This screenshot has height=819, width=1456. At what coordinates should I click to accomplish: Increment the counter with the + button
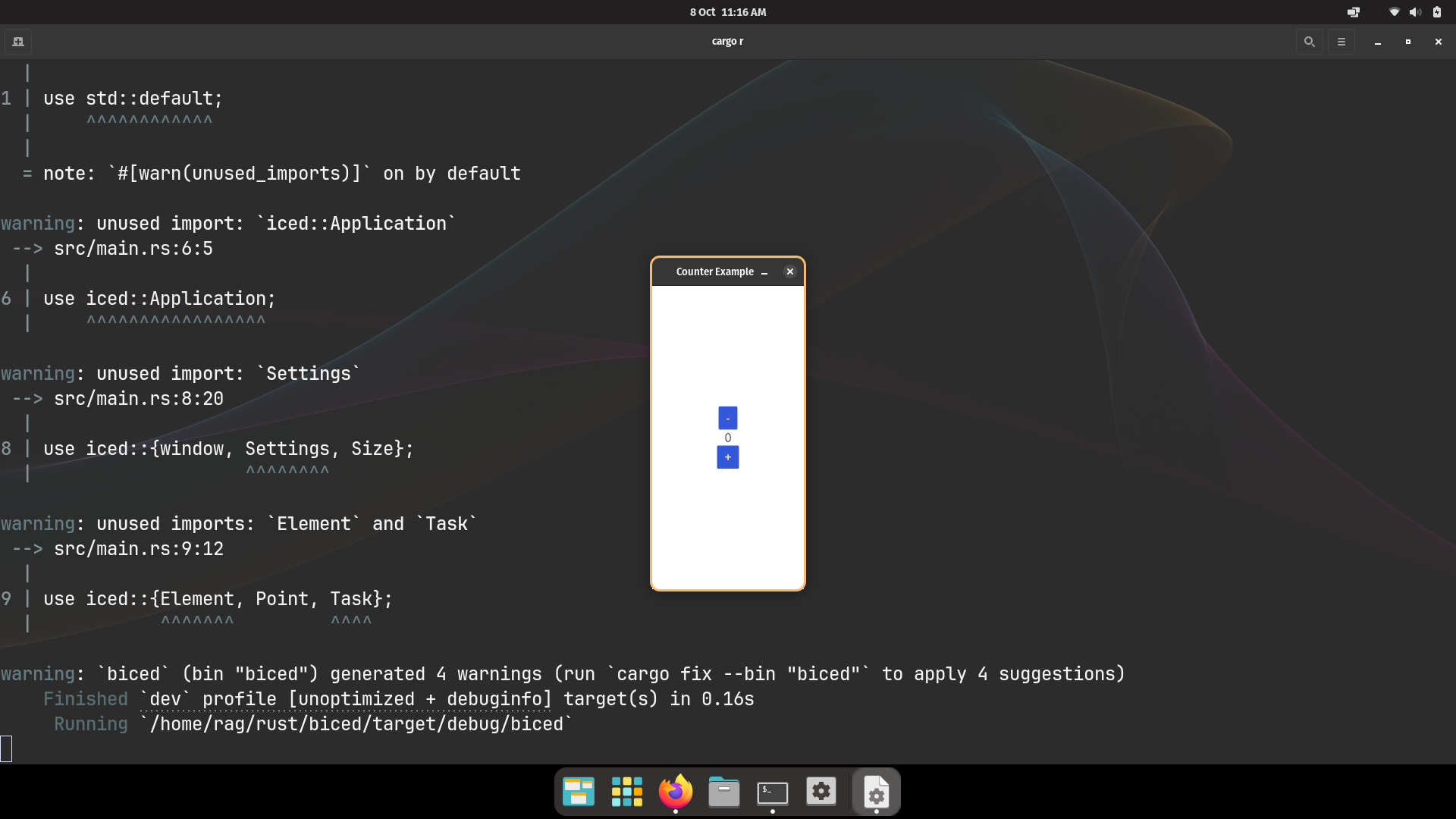pos(727,457)
